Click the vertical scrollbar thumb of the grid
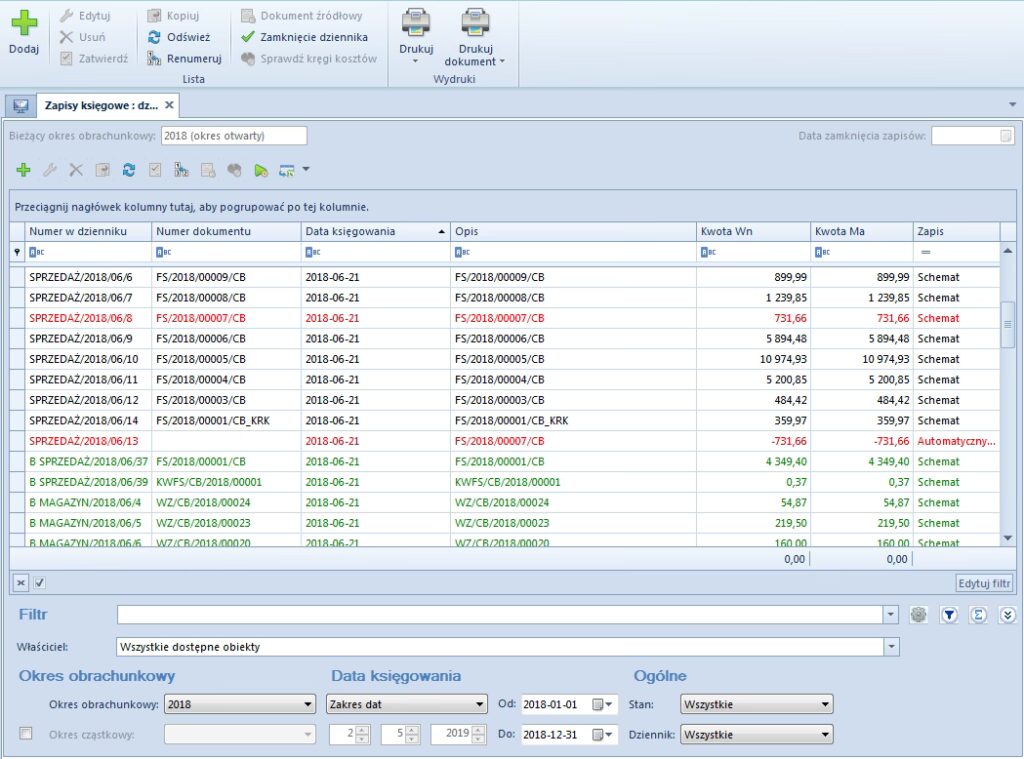The width and height of the screenshot is (1024, 759). (x=1008, y=324)
